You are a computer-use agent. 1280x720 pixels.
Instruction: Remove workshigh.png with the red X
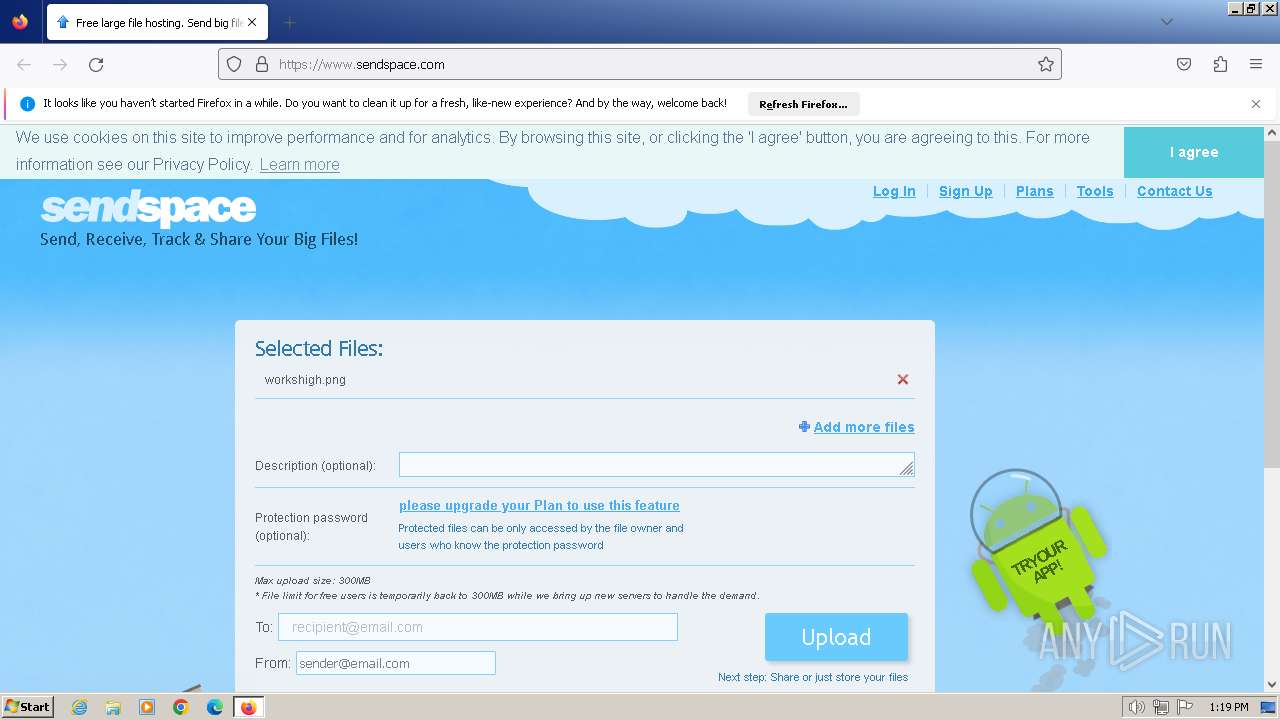[903, 379]
